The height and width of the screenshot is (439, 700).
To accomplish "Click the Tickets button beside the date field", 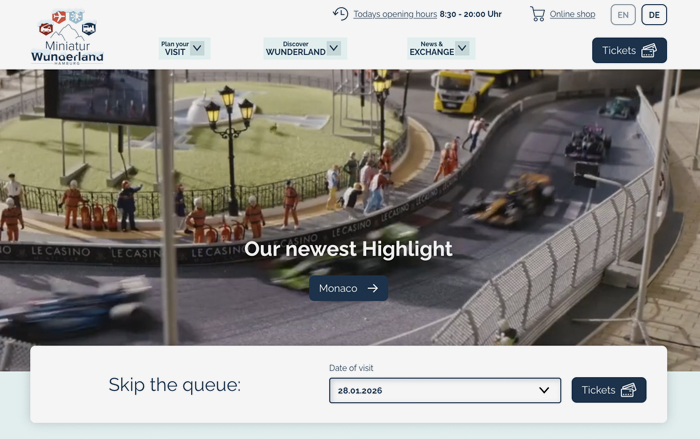I will tap(608, 390).
